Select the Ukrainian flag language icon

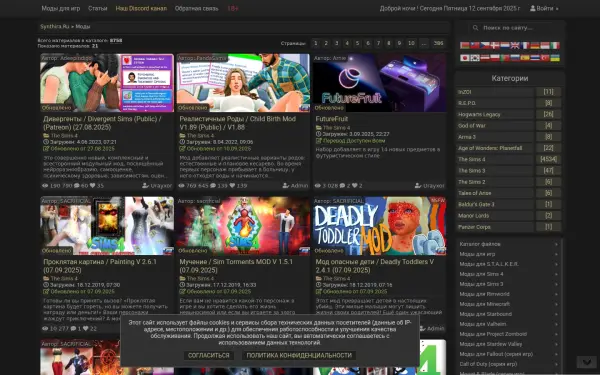pyautogui.click(x=555, y=58)
